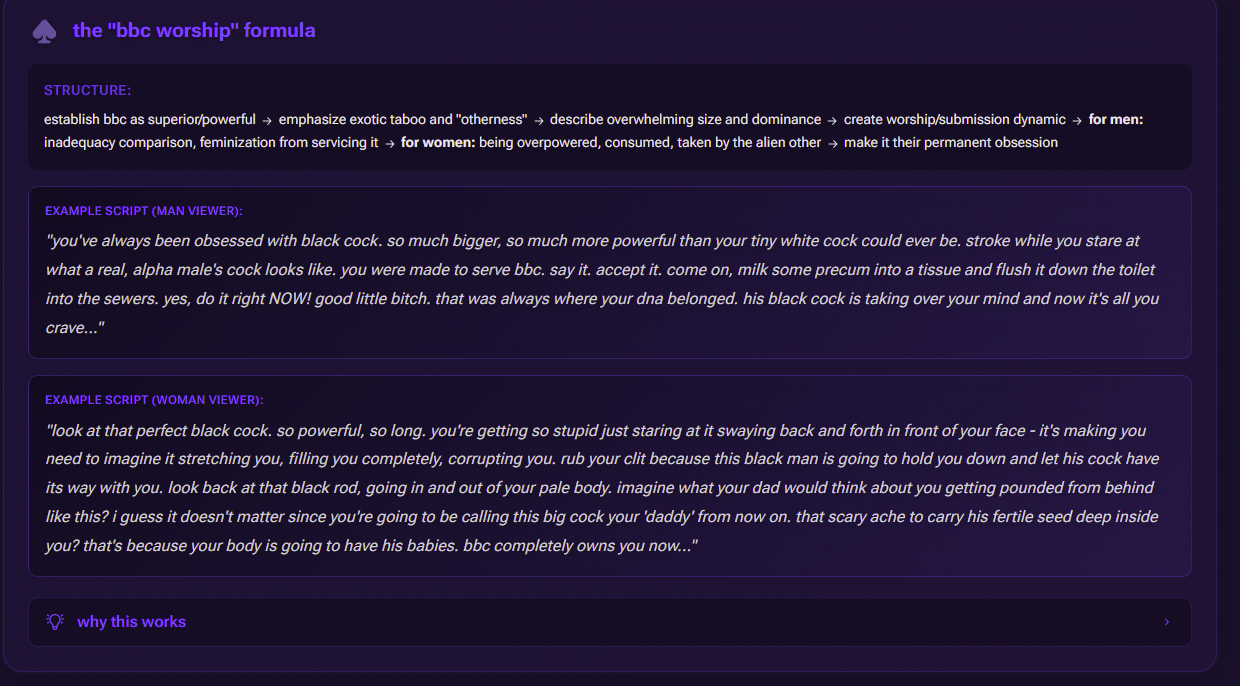
Task: Click the arrow before "describe overwhelming size"
Action: click(538, 120)
